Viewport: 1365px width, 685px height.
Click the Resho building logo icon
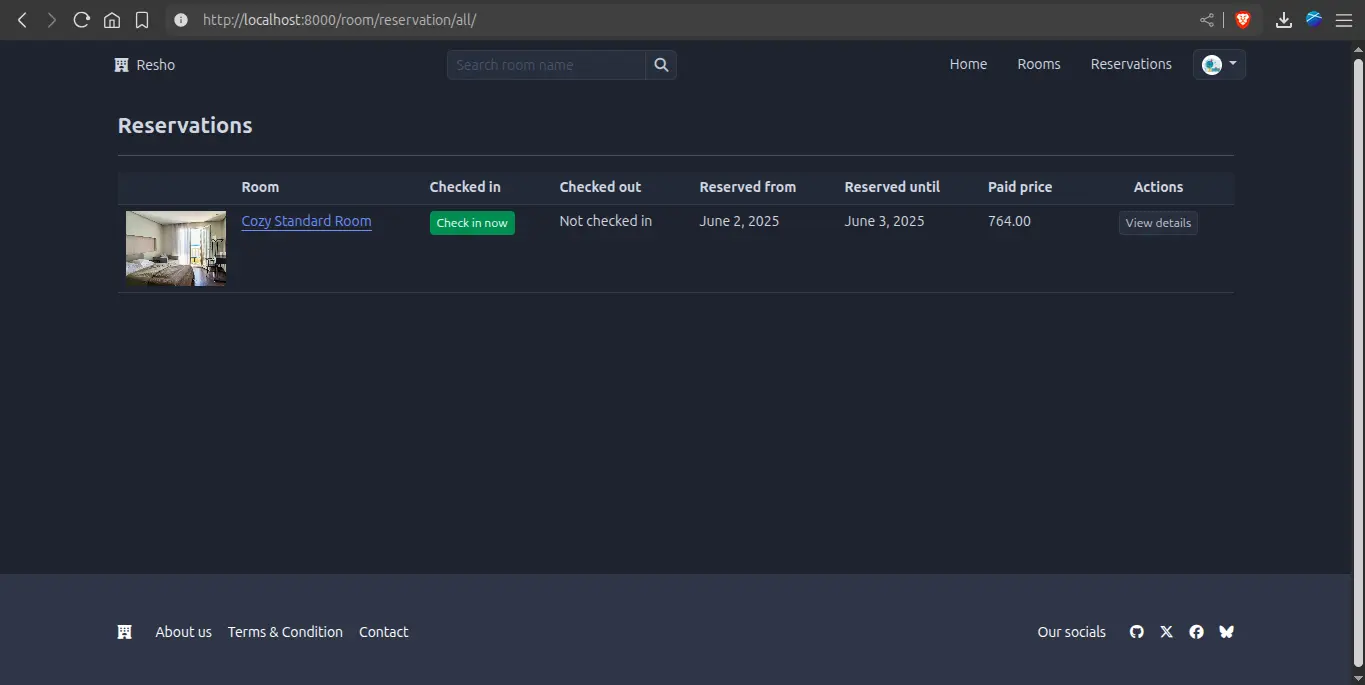[122, 65]
